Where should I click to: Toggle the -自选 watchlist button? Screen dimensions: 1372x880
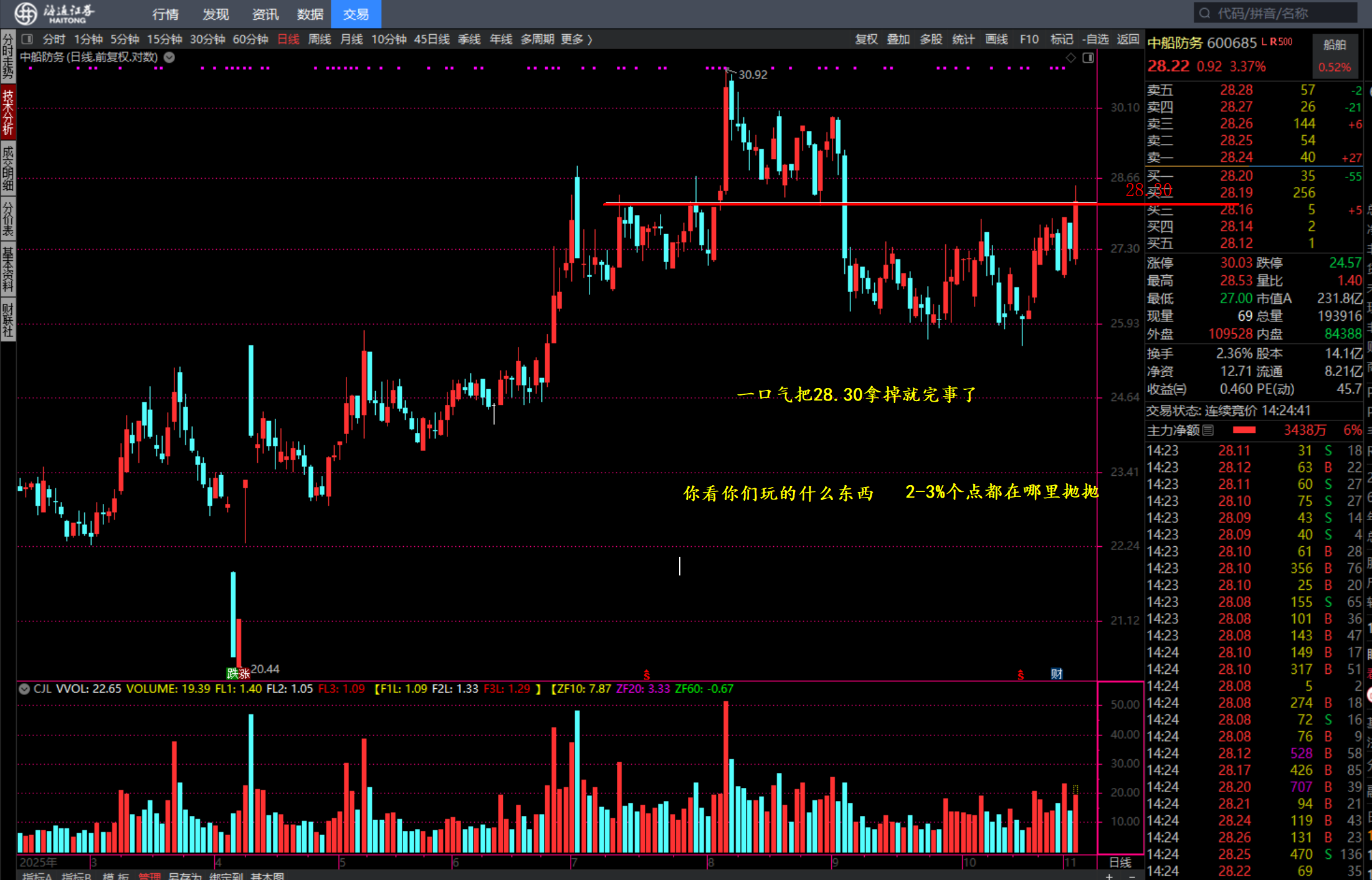point(1096,39)
